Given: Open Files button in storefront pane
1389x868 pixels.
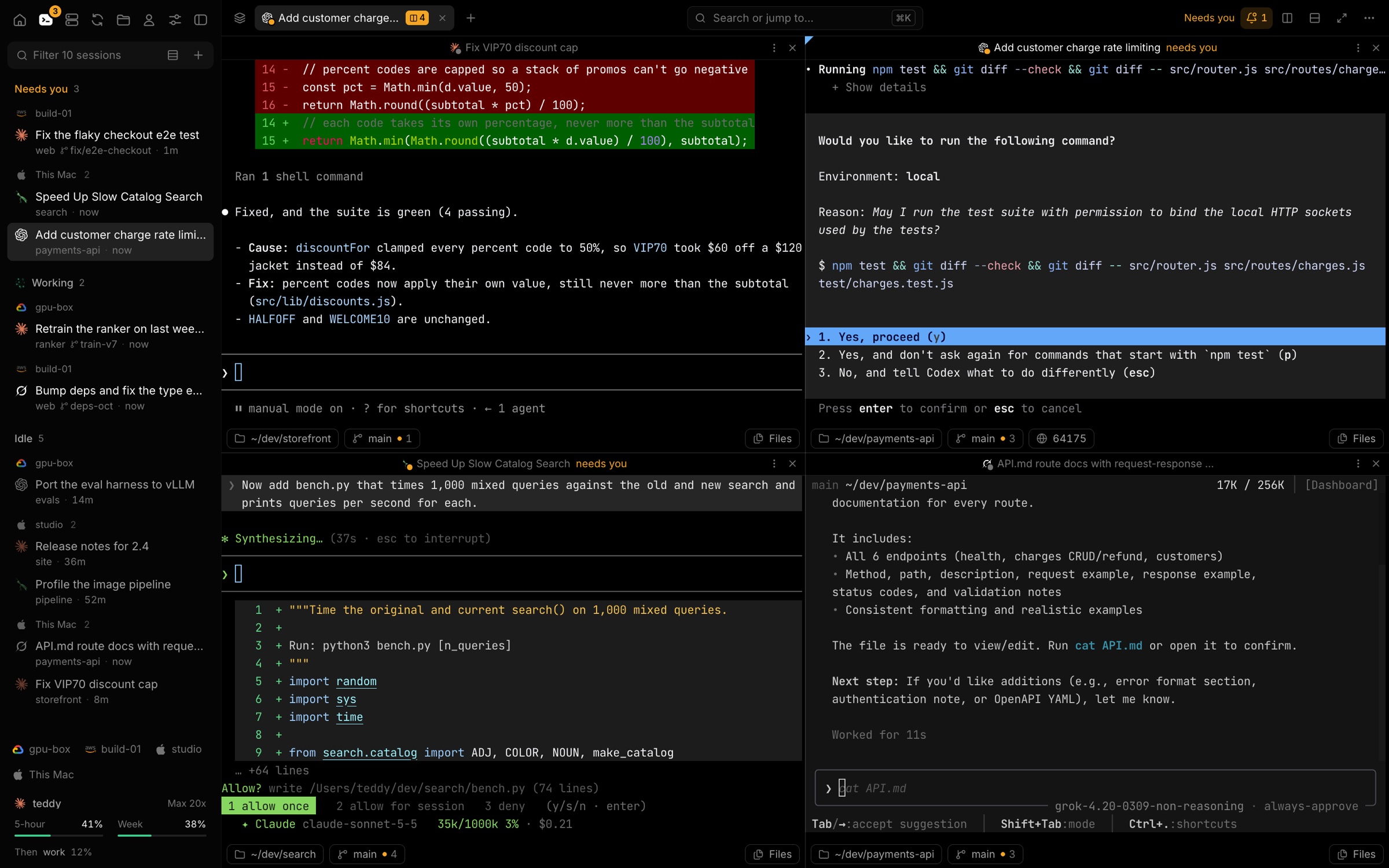Looking at the screenshot, I should pos(772,439).
